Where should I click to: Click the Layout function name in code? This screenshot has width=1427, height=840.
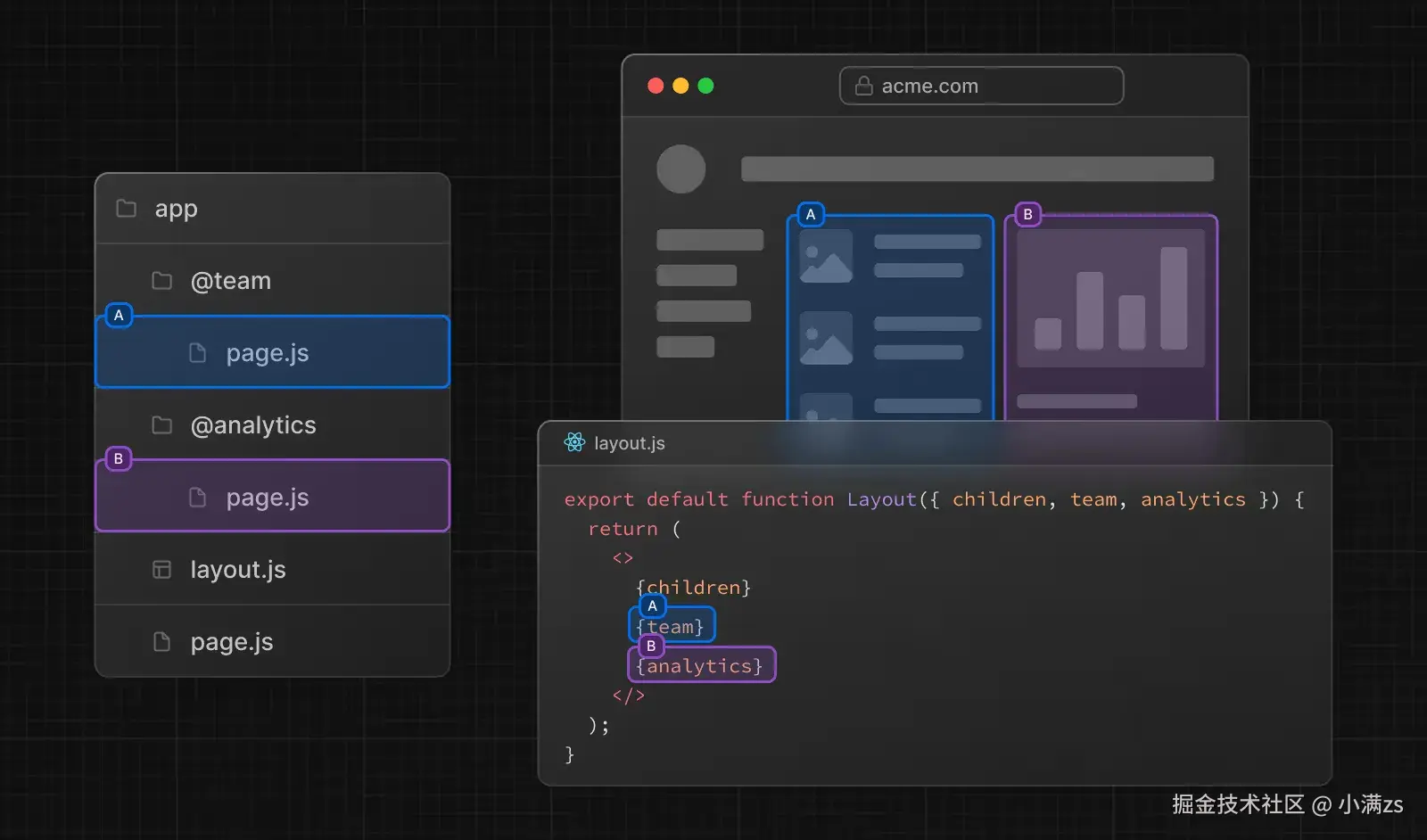click(882, 499)
